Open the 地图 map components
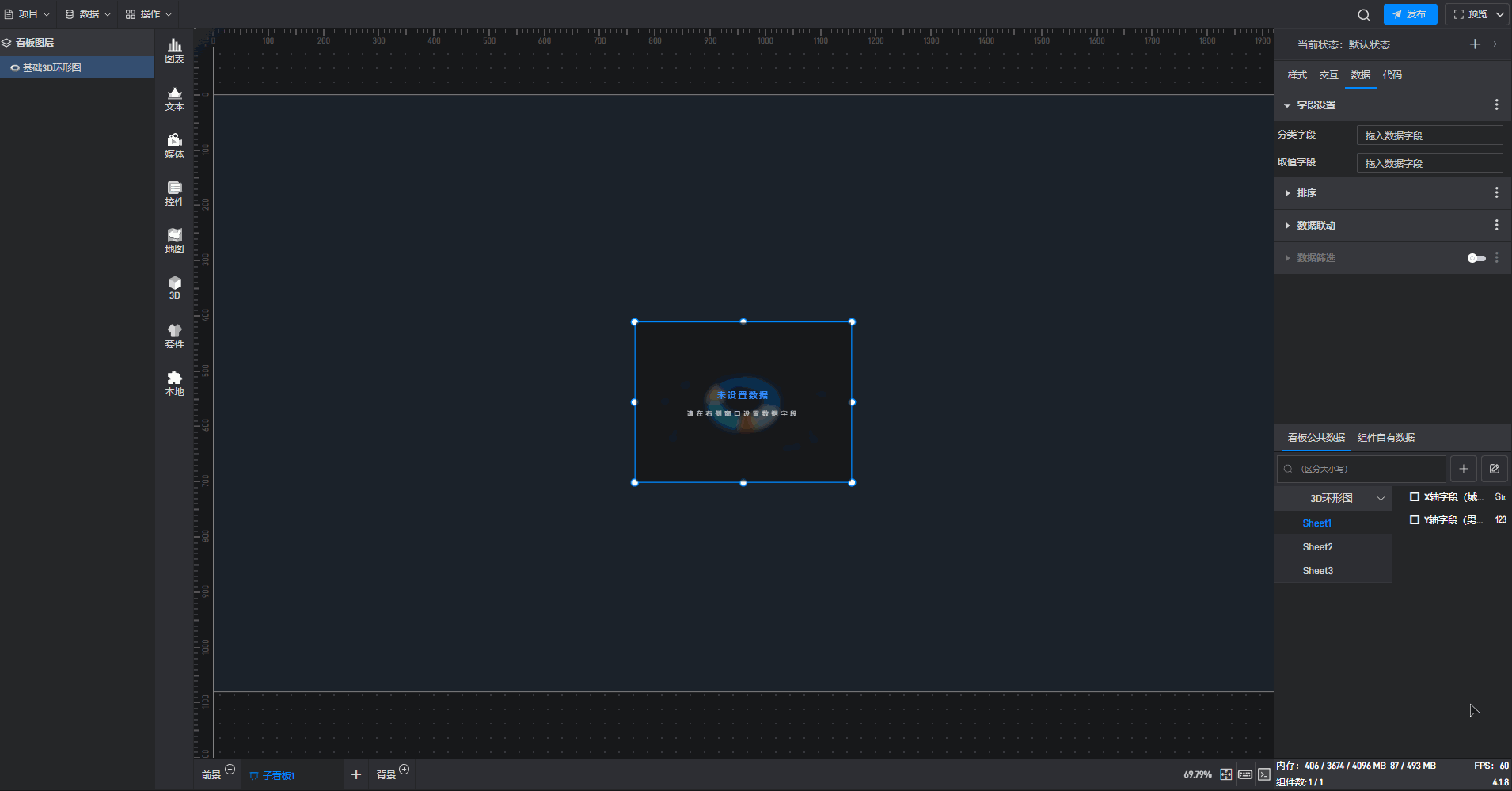Image resolution: width=1512 pixels, height=791 pixels. (174, 241)
